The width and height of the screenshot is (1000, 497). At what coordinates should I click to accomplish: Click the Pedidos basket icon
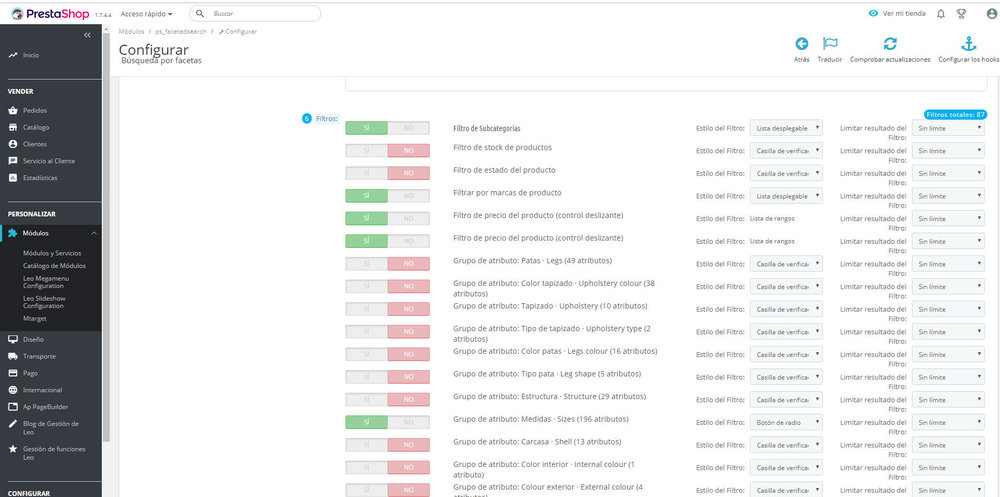coord(13,110)
